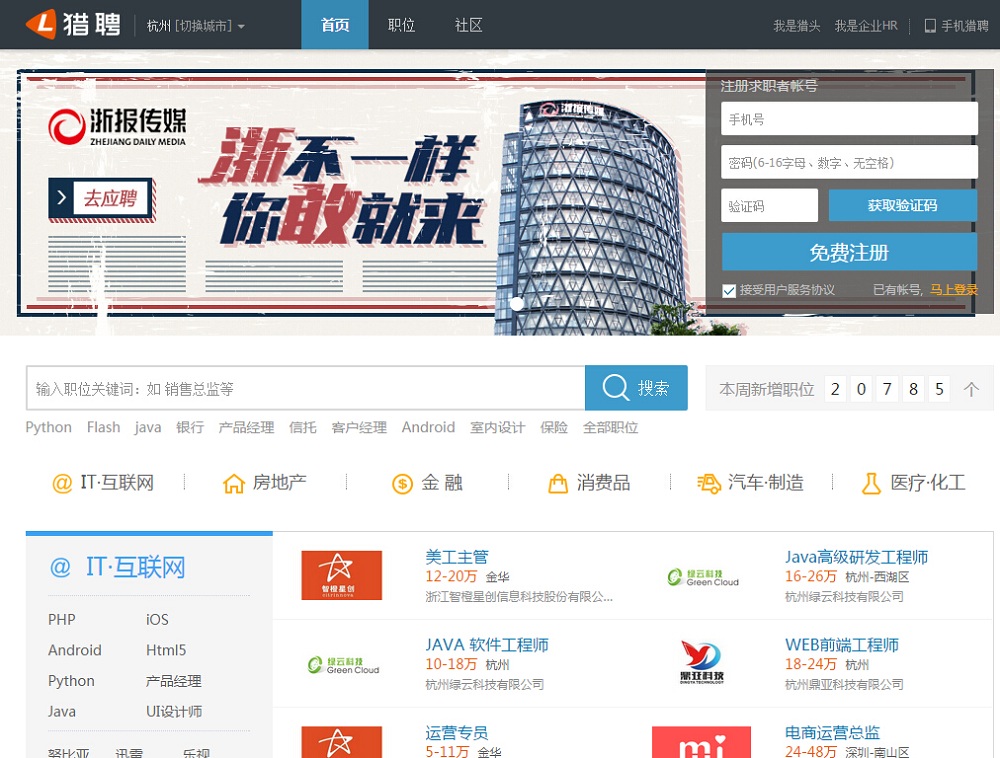Image resolution: width=1000 pixels, height=758 pixels.
Task: Click Green Cloud logo beside JAVA 软件工程师
Action: pos(343,665)
